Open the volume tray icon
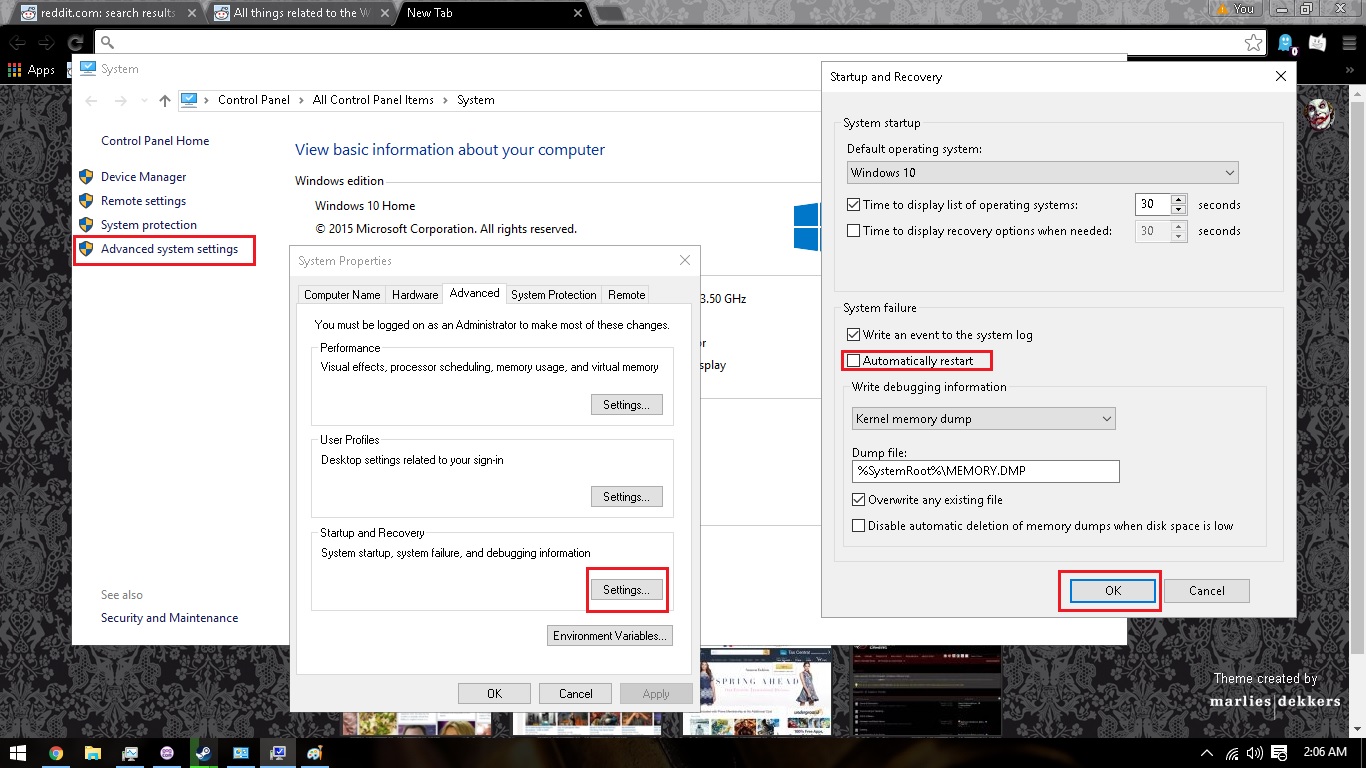Screen dimensions: 1366x768 (1256, 753)
